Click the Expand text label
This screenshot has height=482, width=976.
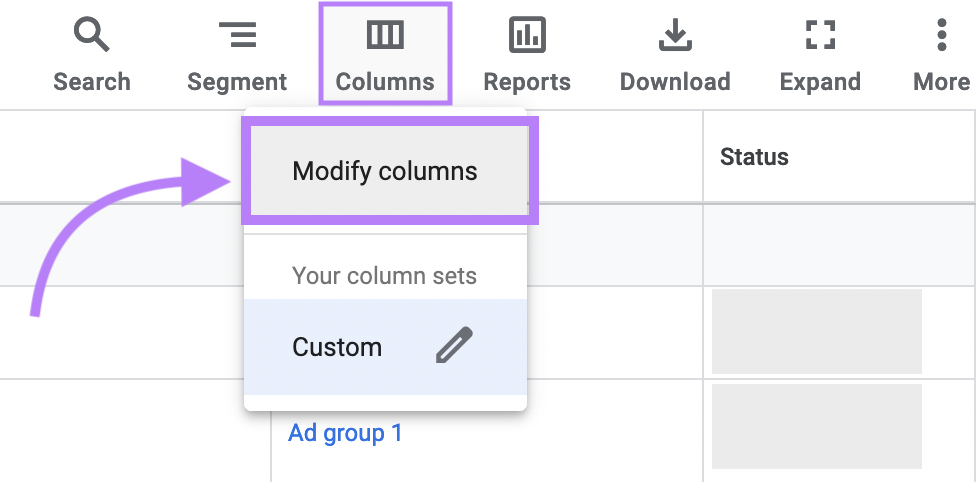820,82
